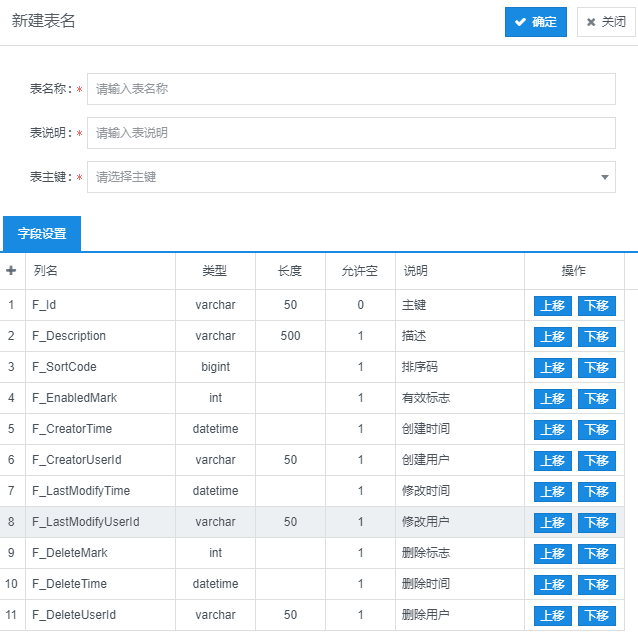Screen dimensions: 638x632
Task: Click the 说明 column header
Action: click(460, 271)
